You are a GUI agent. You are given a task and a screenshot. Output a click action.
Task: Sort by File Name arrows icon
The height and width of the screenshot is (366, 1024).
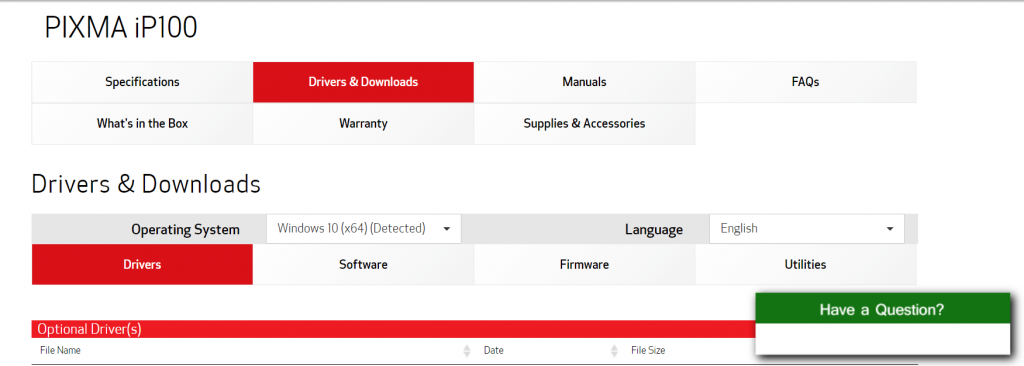[x=466, y=351]
